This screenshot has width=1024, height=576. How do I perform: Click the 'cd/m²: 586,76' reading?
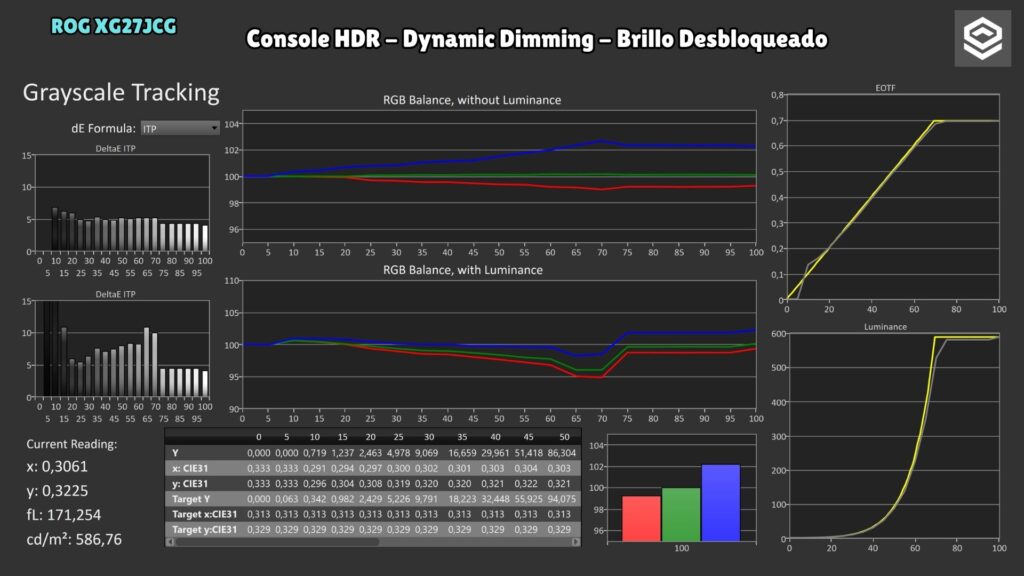(74, 539)
